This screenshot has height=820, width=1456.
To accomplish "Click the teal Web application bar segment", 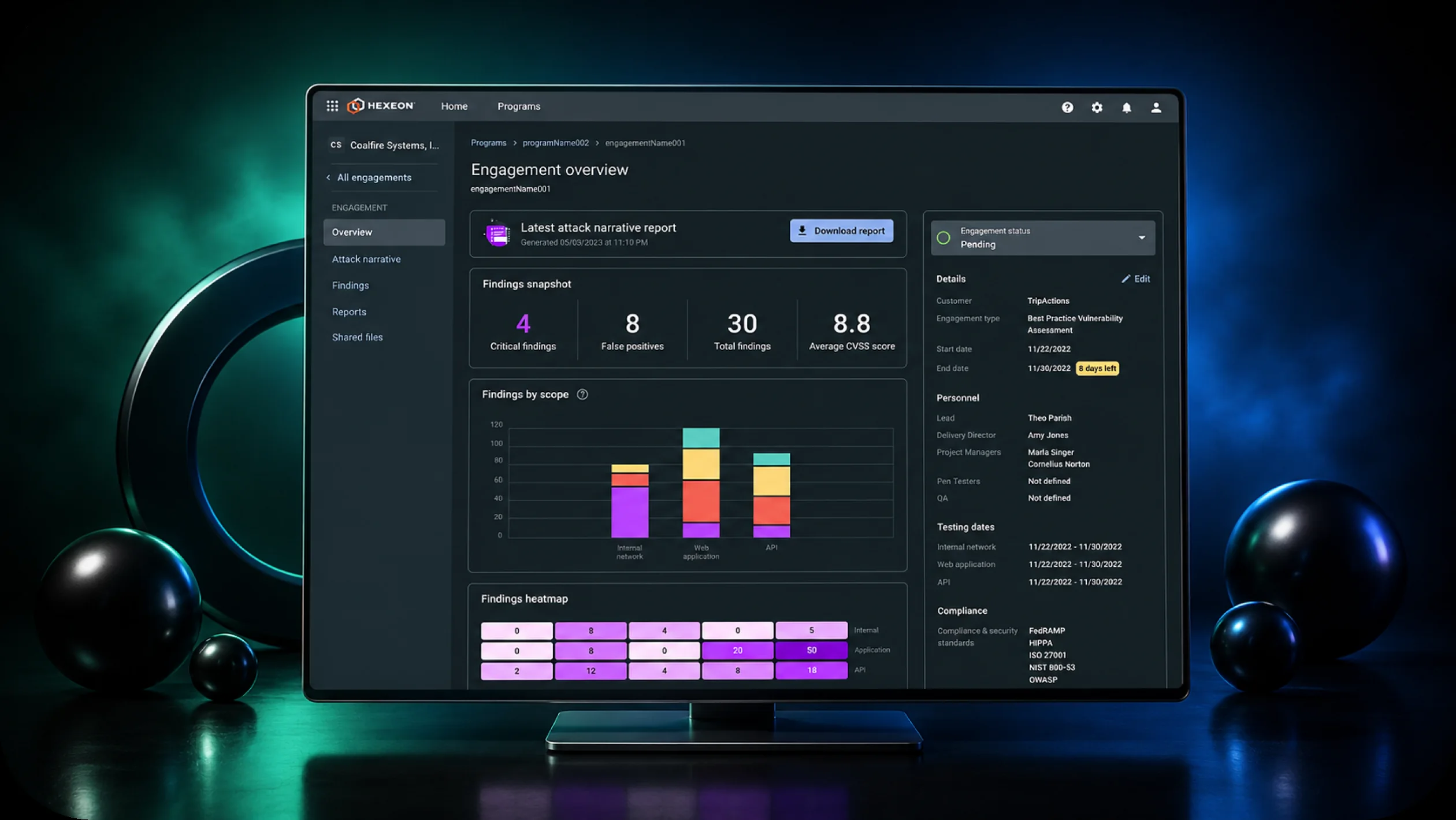I will pyautogui.click(x=701, y=437).
